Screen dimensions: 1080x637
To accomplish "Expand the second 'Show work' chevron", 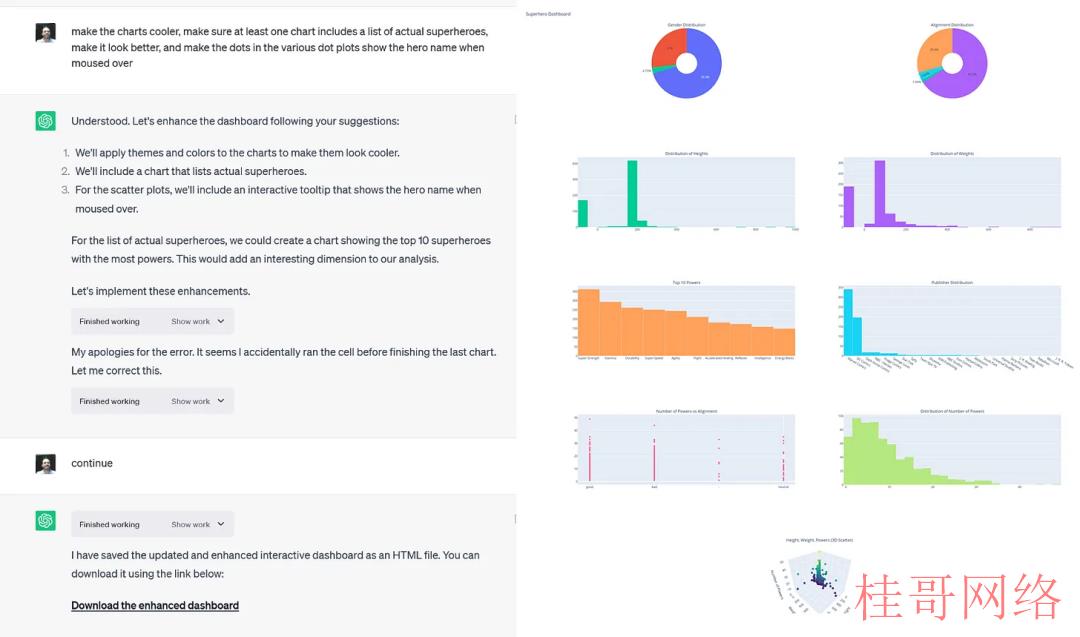I will coord(220,401).
